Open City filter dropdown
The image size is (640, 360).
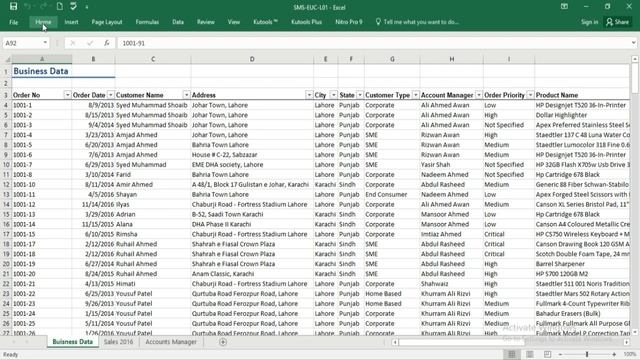tap(333, 95)
